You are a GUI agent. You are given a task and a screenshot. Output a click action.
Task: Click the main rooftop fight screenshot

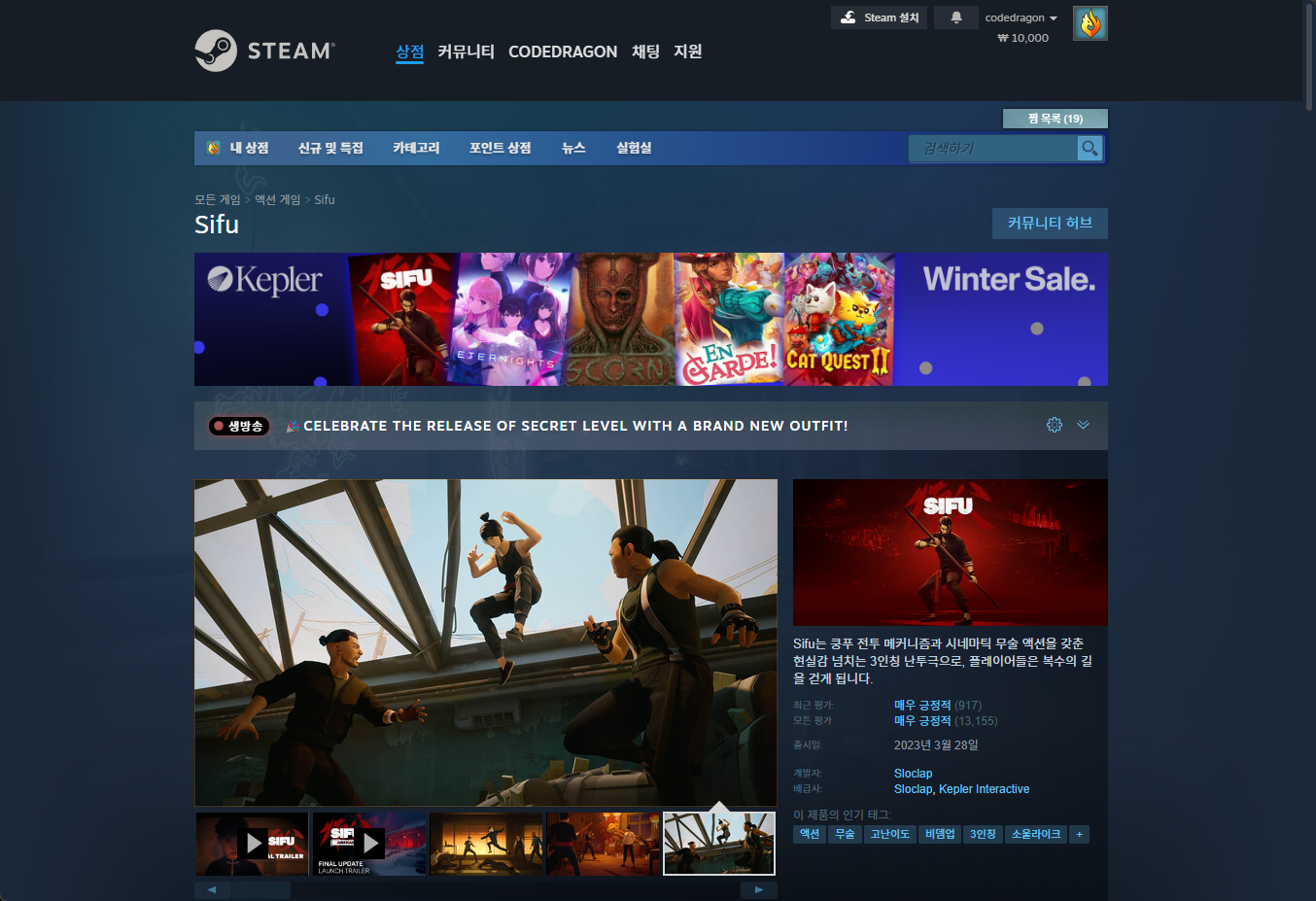tap(486, 642)
